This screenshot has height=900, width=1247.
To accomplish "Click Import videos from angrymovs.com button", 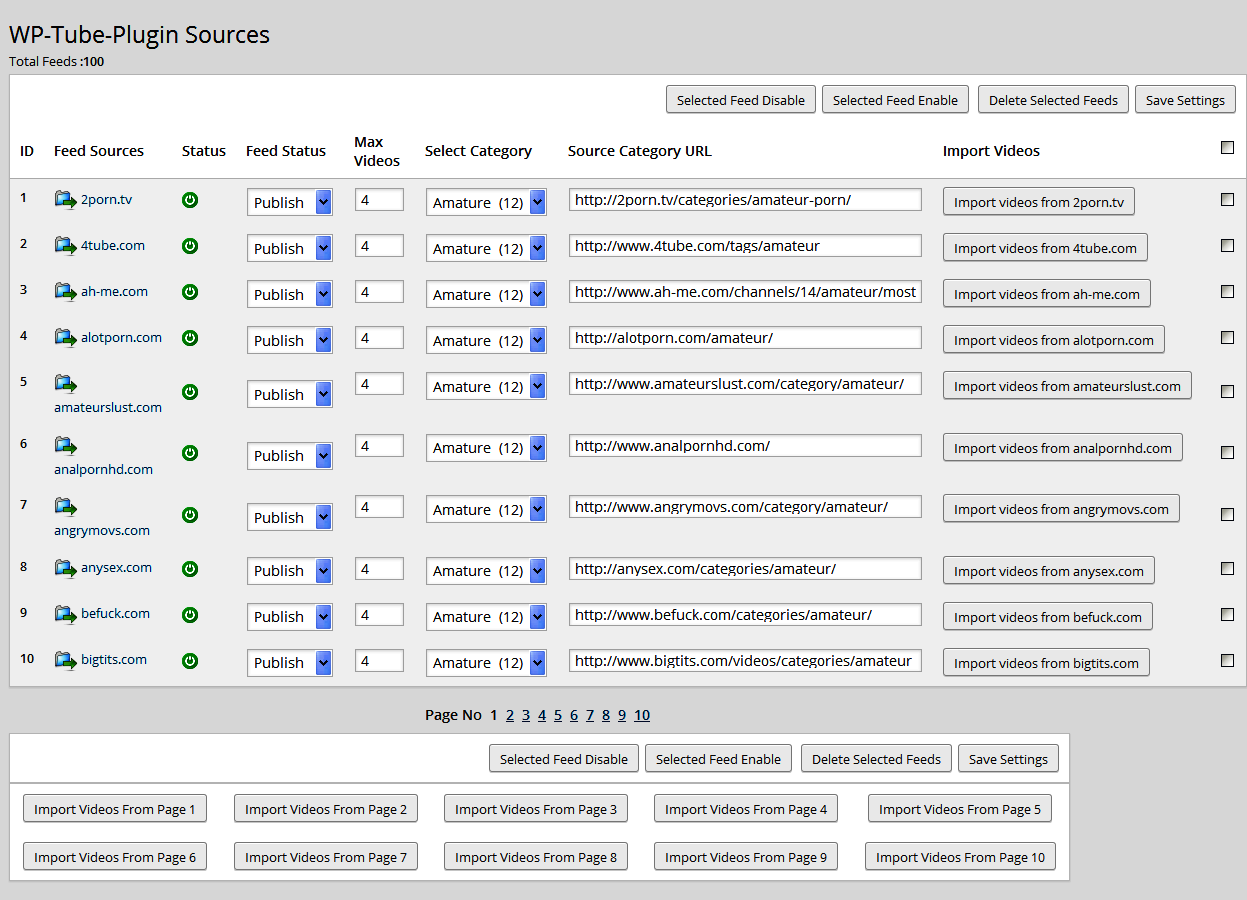I will [x=1061, y=509].
